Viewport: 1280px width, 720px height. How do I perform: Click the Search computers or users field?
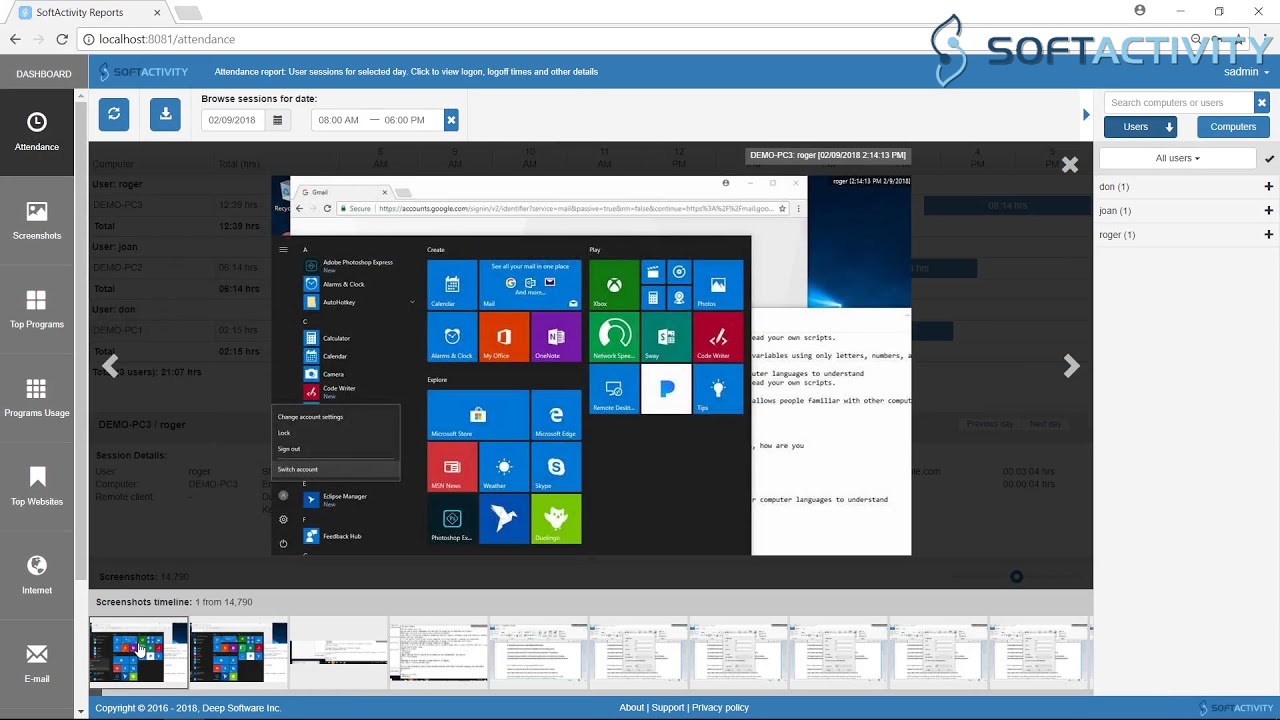(x=1179, y=102)
